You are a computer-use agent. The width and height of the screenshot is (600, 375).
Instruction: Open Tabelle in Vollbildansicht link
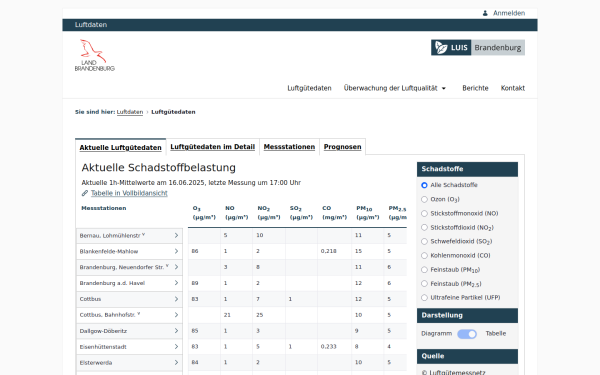(x=129, y=193)
